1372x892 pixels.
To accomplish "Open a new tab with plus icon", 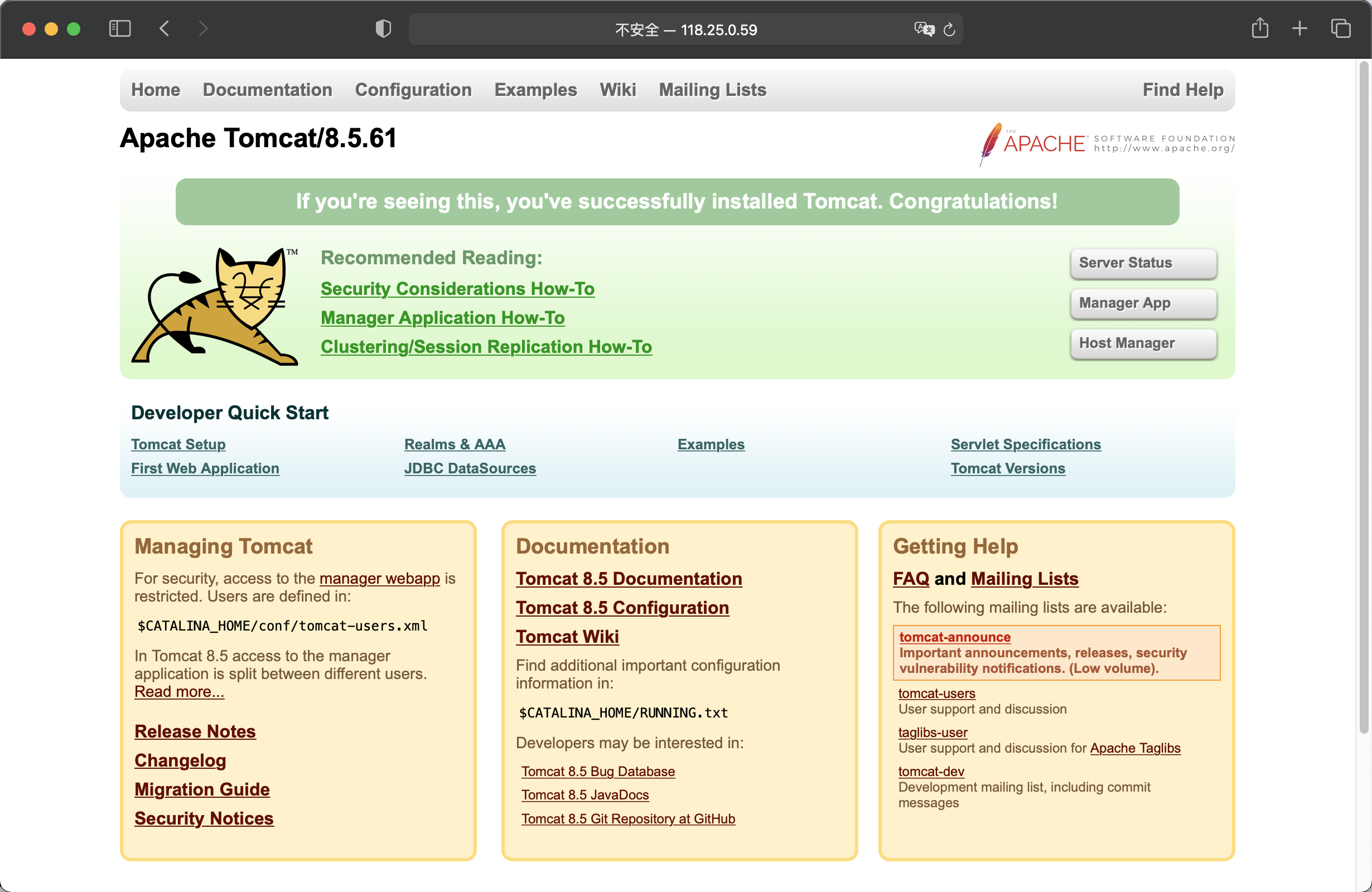I will 1299,29.
